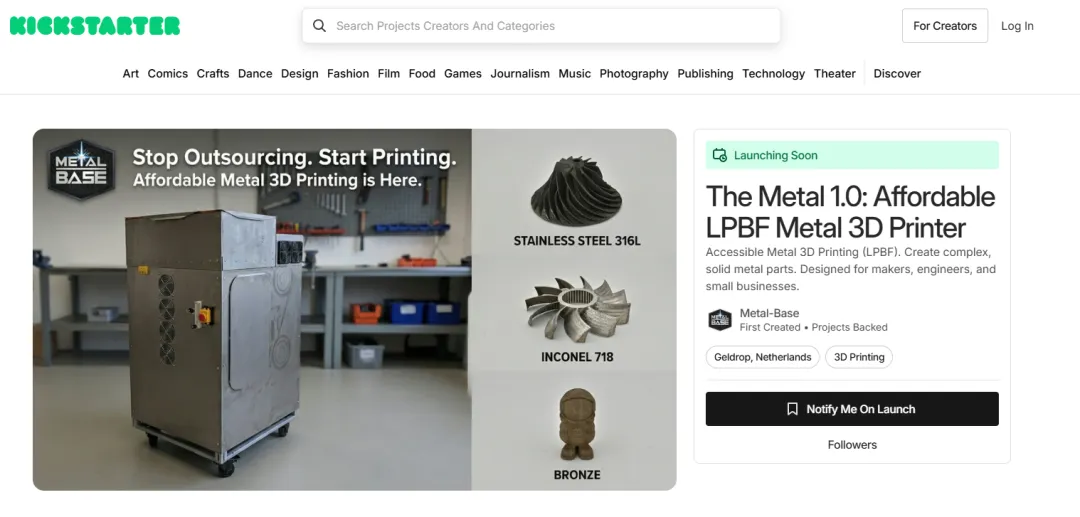The image size is (1080, 517).
Task: Open the Metal-Base creator profile link
Action: point(769,313)
